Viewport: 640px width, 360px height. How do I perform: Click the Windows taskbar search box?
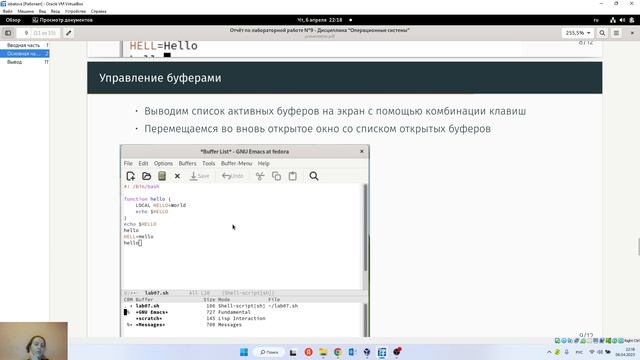point(269,352)
